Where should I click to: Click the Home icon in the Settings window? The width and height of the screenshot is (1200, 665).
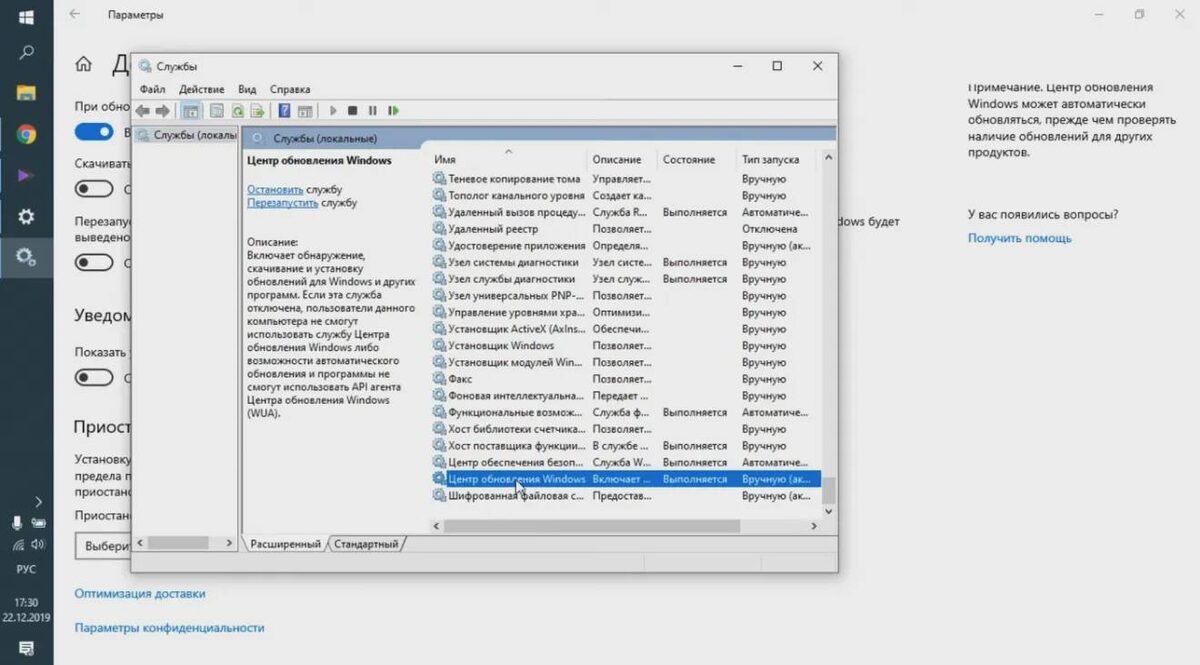[x=84, y=64]
